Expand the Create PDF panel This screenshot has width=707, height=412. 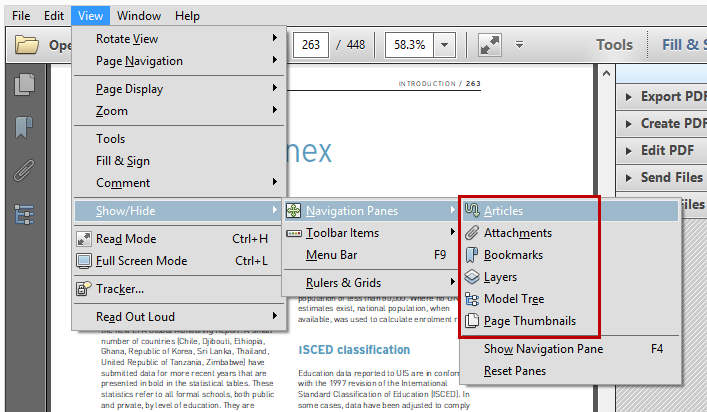pyautogui.click(x=663, y=124)
